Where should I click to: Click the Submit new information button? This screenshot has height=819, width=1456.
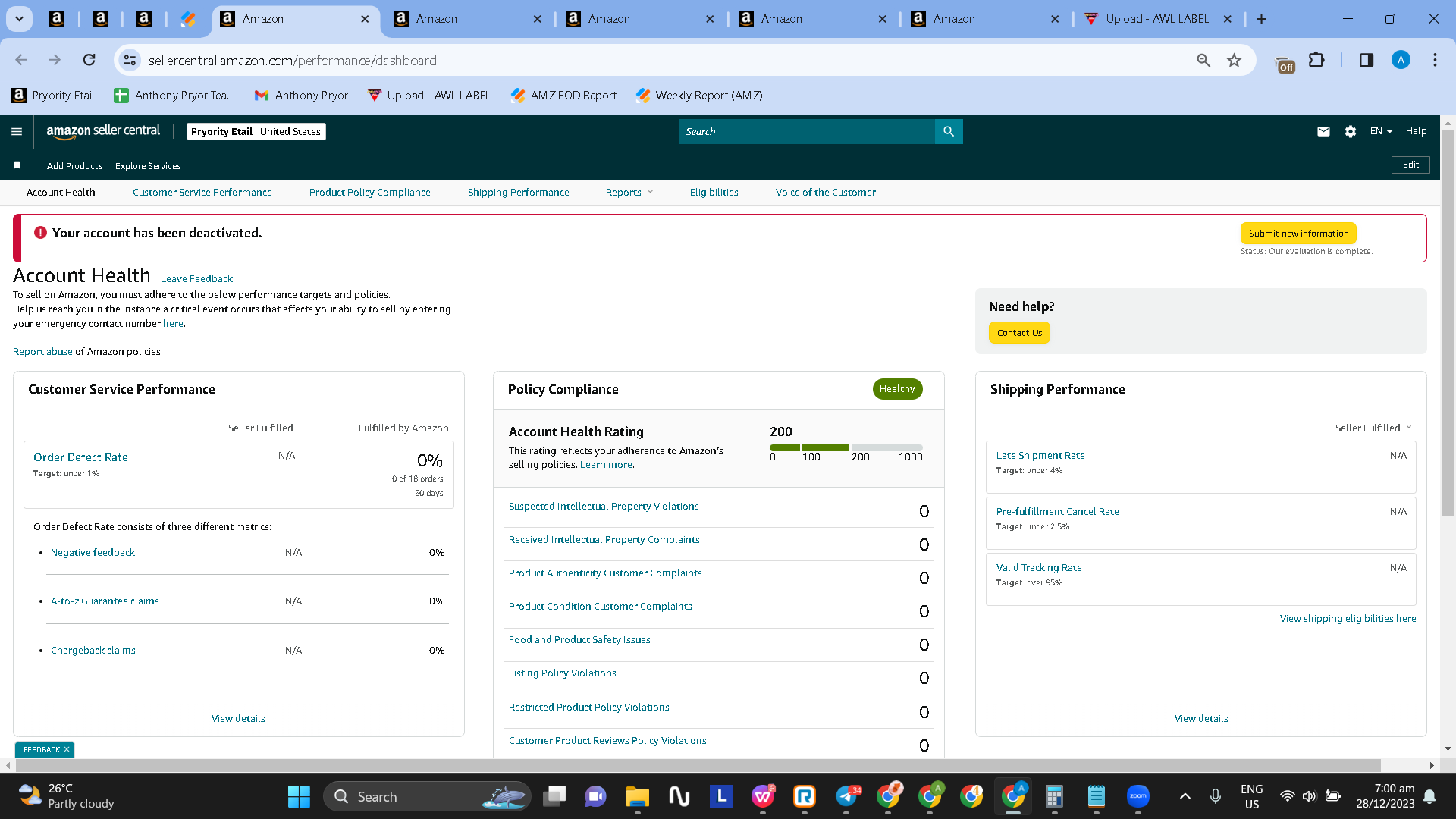1298,234
